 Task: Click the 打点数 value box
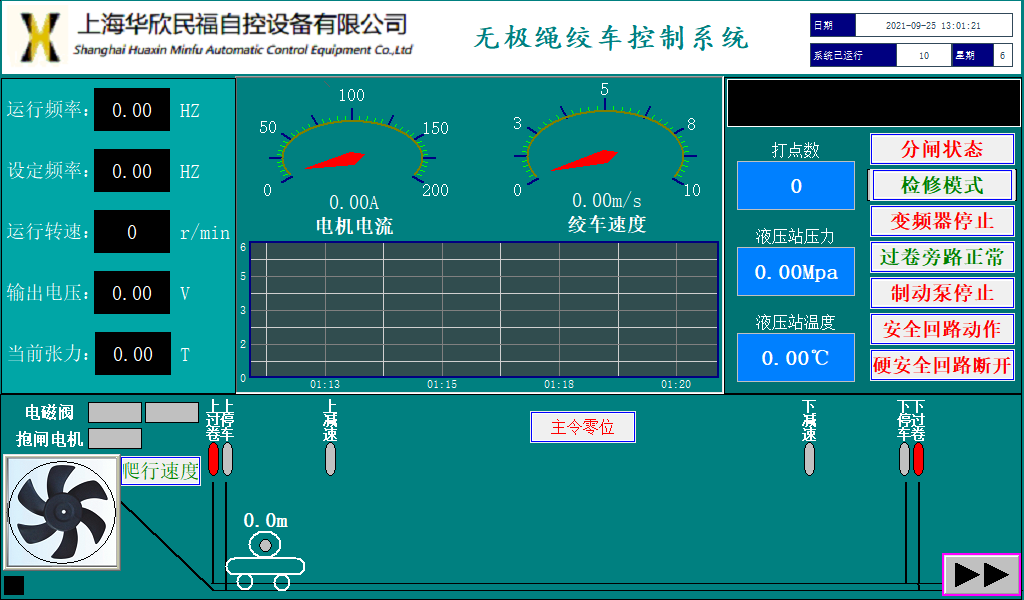tap(796, 186)
